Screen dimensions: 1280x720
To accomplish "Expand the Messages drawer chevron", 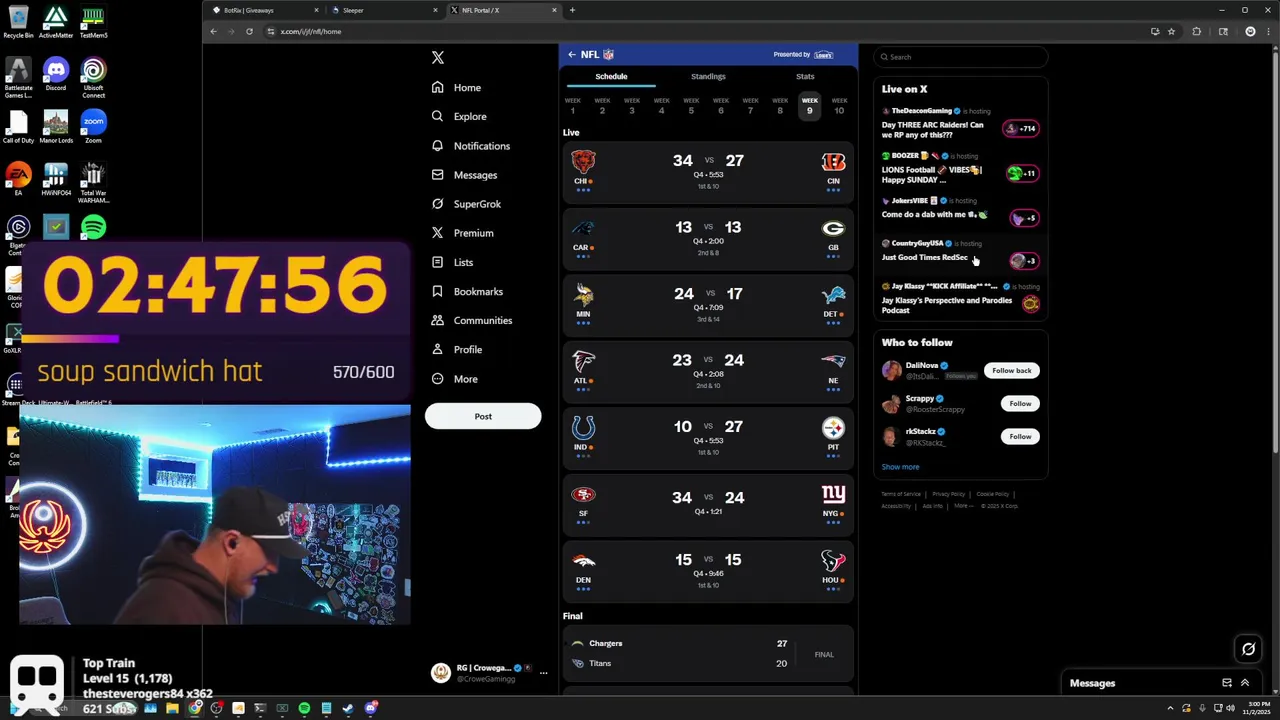I will pos(1245,683).
